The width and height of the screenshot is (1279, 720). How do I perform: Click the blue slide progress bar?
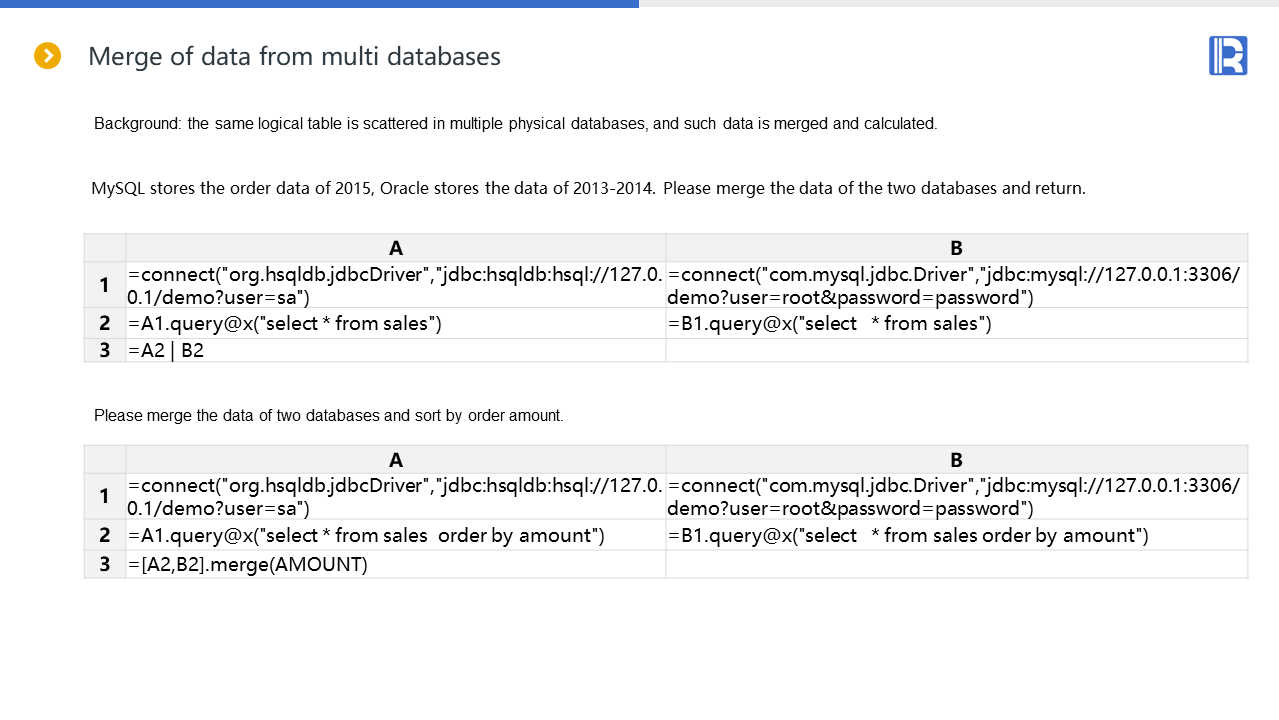tap(319, 4)
